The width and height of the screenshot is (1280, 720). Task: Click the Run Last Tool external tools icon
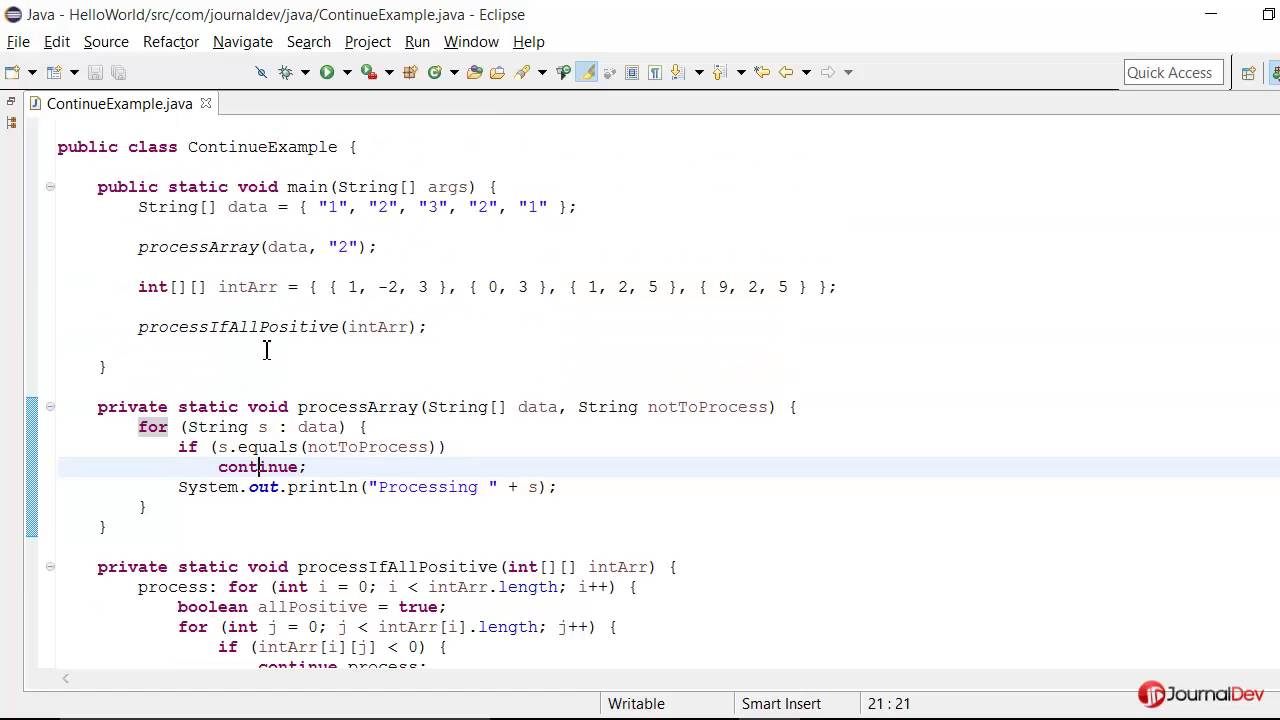(x=369, y=72)
